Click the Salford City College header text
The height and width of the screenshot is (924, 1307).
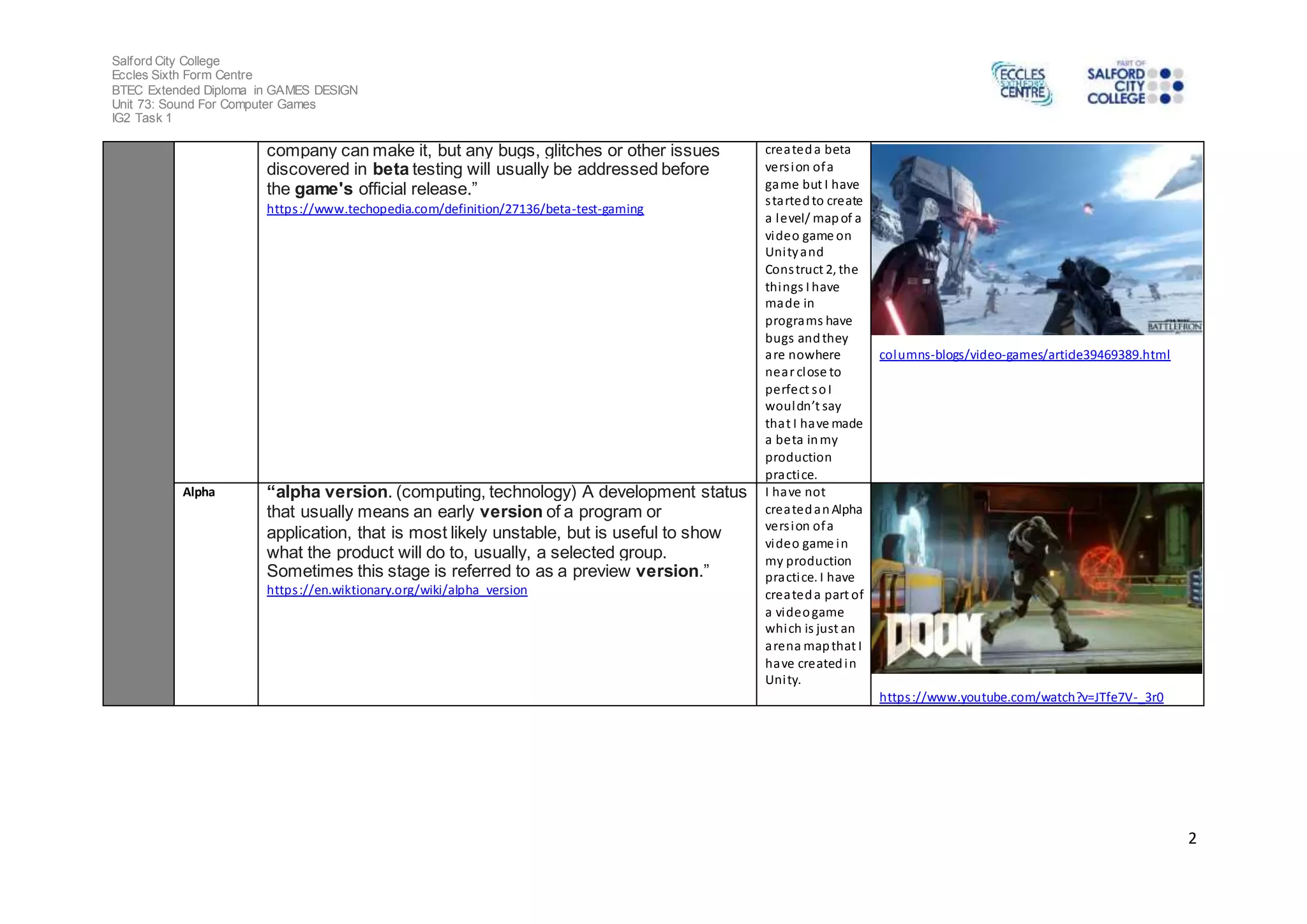(166, 61)
